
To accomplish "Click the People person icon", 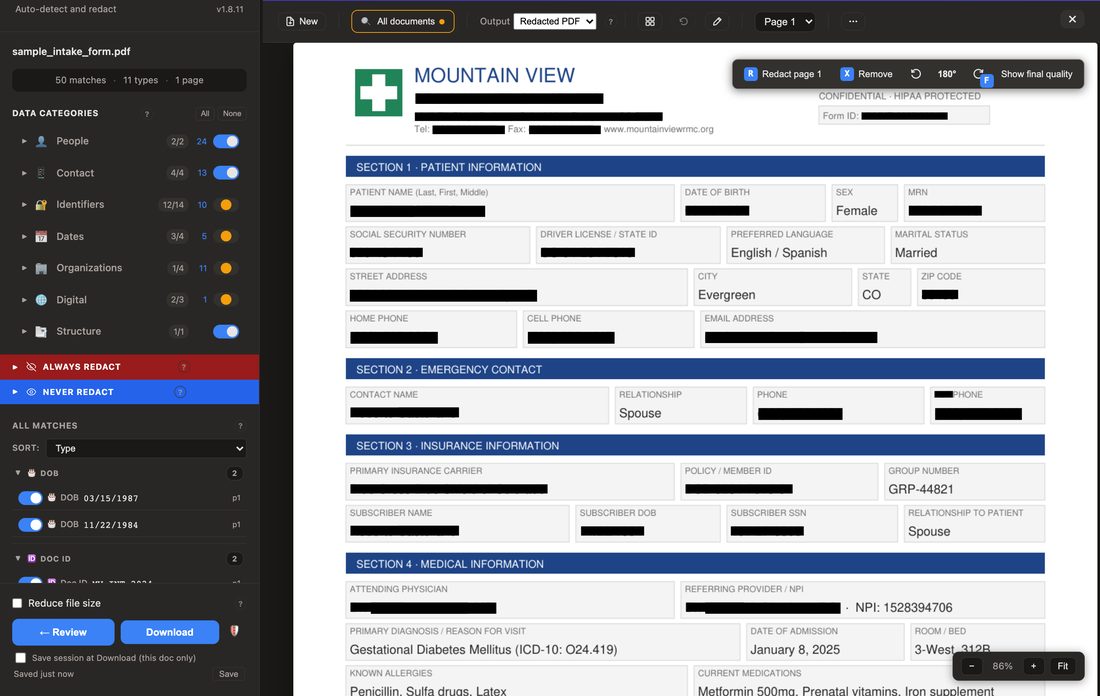I will tap(41, 141).
